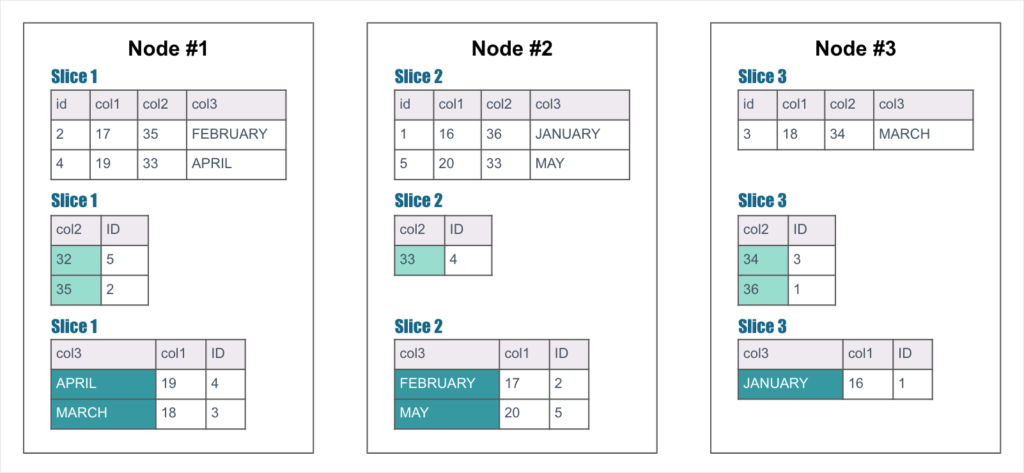Click the teal MARCH cell in Node #1
Image resolution: width=1024 pixels, height=473 pixels.
pos(104,413)
